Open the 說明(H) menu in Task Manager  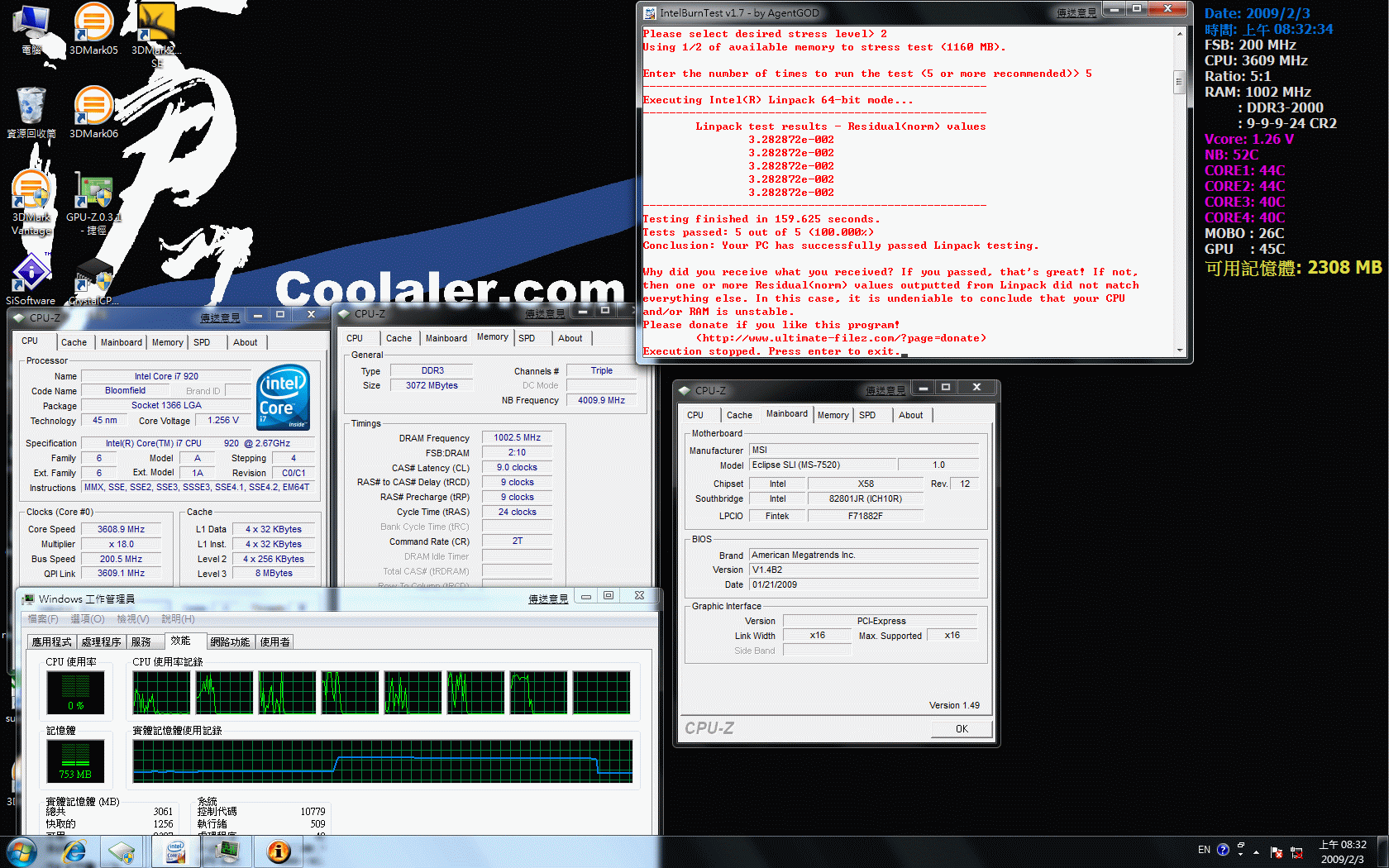178,619
